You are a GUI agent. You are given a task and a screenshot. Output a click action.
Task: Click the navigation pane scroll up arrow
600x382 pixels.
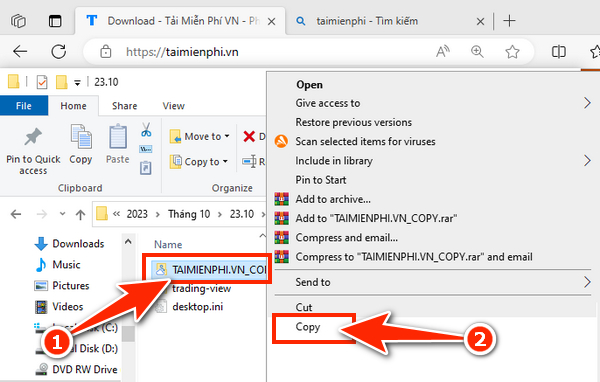[128, 242]
